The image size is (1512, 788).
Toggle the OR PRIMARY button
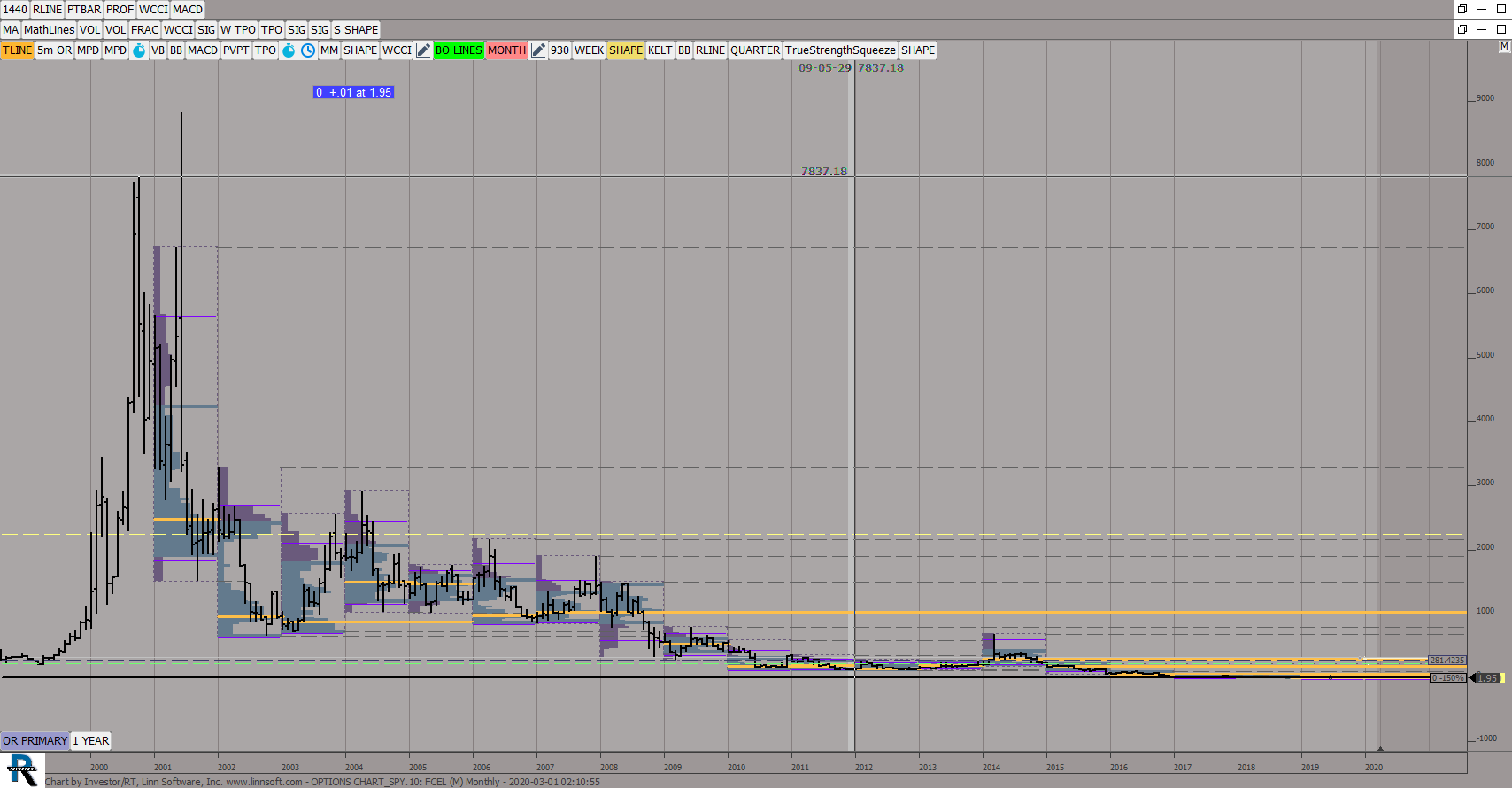pos(35,741)
